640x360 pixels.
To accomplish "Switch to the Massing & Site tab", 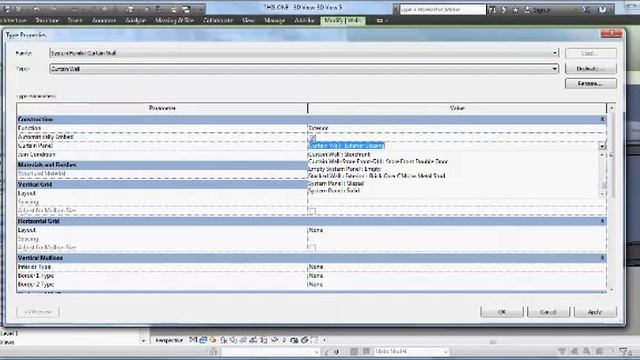I will (x=174, y=20).
